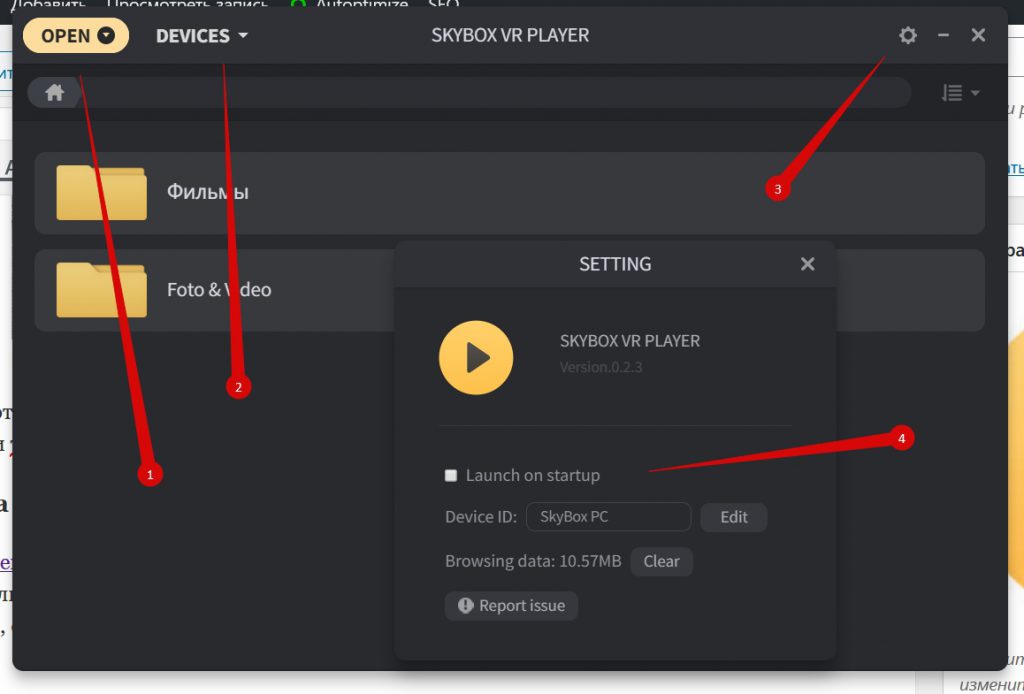Click the SkyBox PC device ID field

(x=608, y=517)
